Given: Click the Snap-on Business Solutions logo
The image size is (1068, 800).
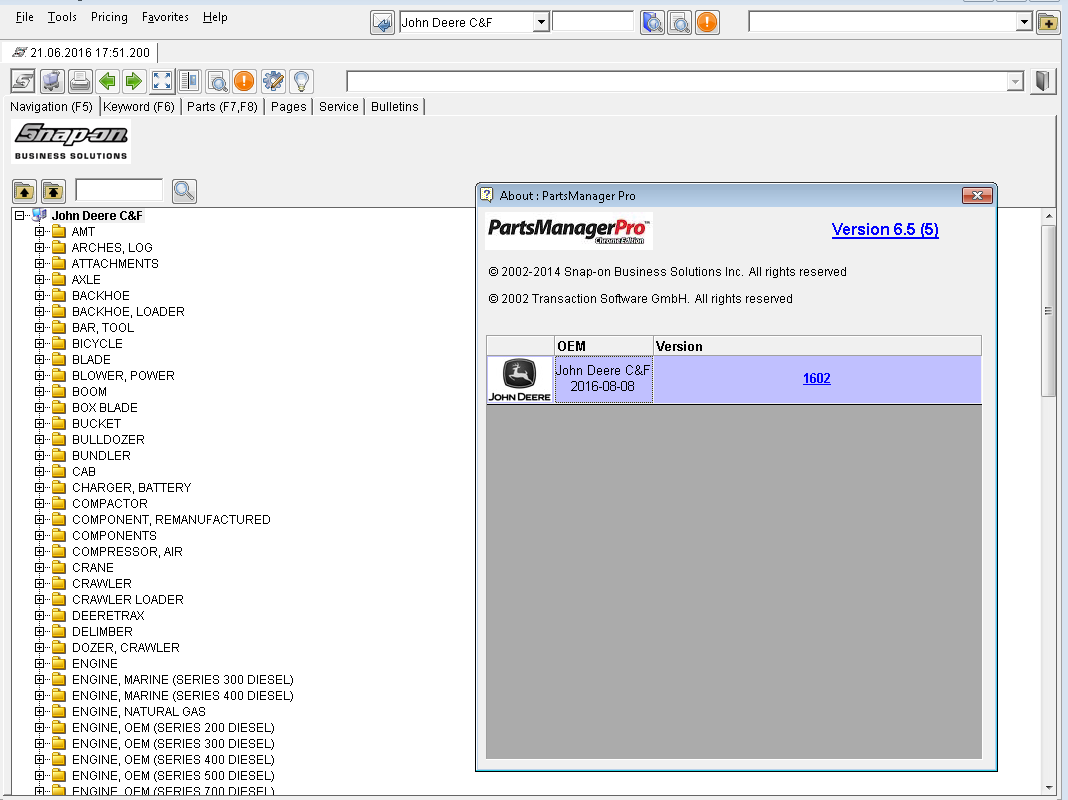Looking at the screenshot, I should point(72,142).
